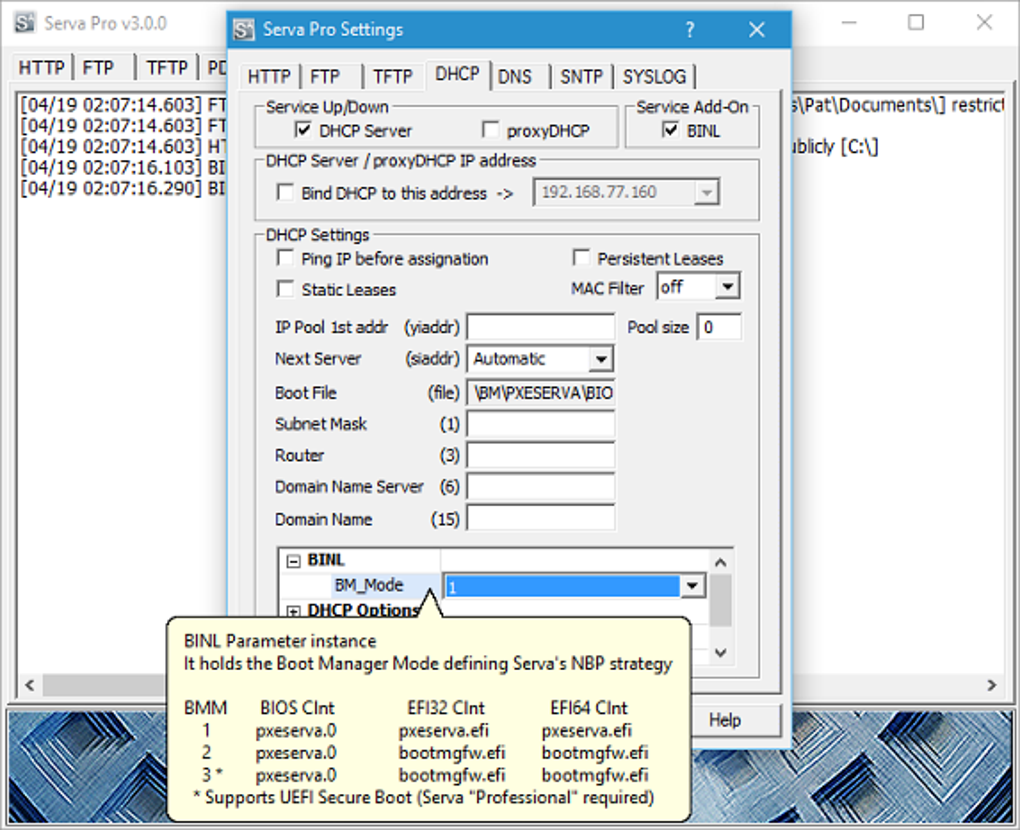The width and height of the screenshot is (1020, 830).
Task: Collapse the BINL tree node
Action: point(293,561)
